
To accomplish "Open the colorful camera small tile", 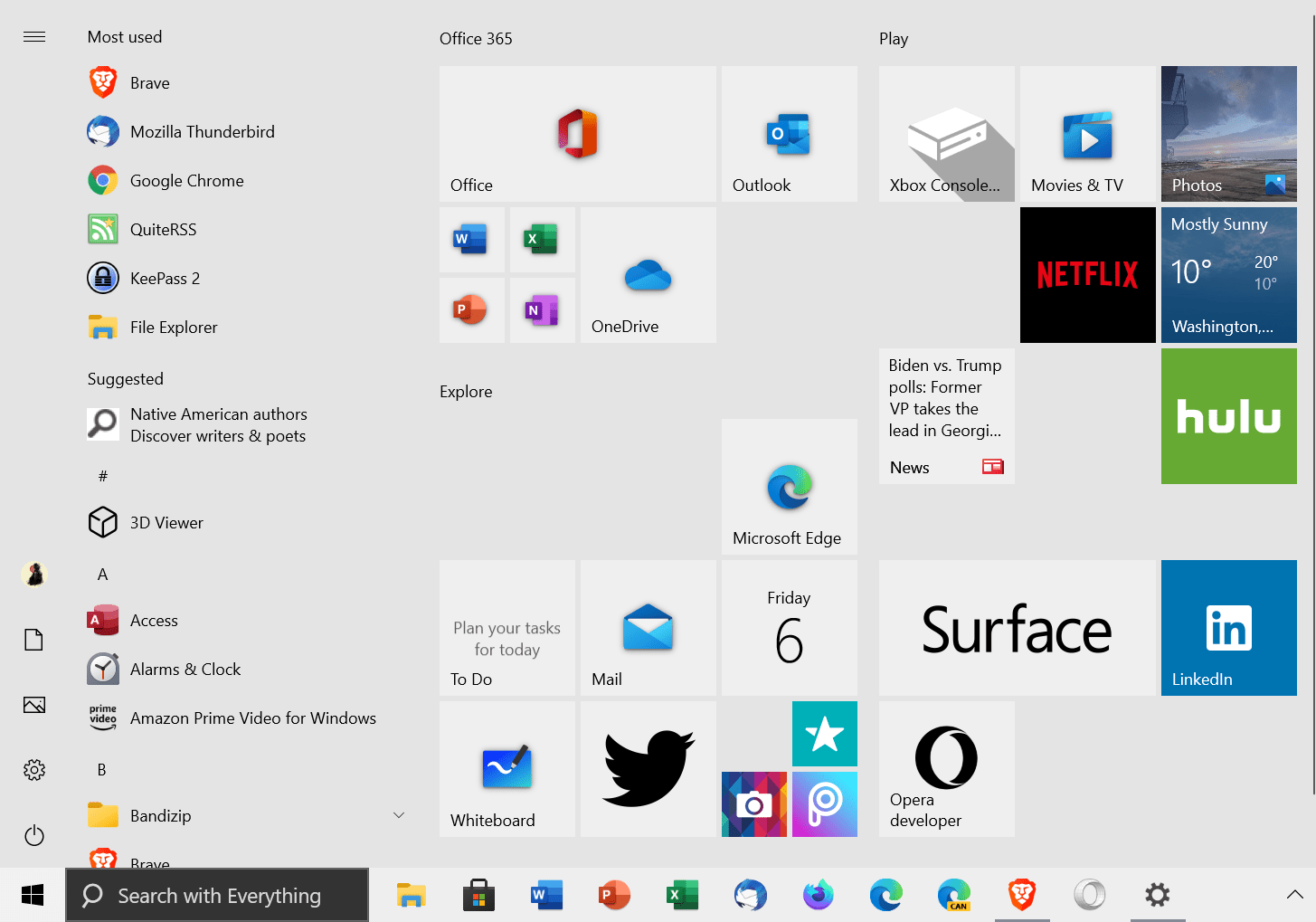I will point(753,804).
